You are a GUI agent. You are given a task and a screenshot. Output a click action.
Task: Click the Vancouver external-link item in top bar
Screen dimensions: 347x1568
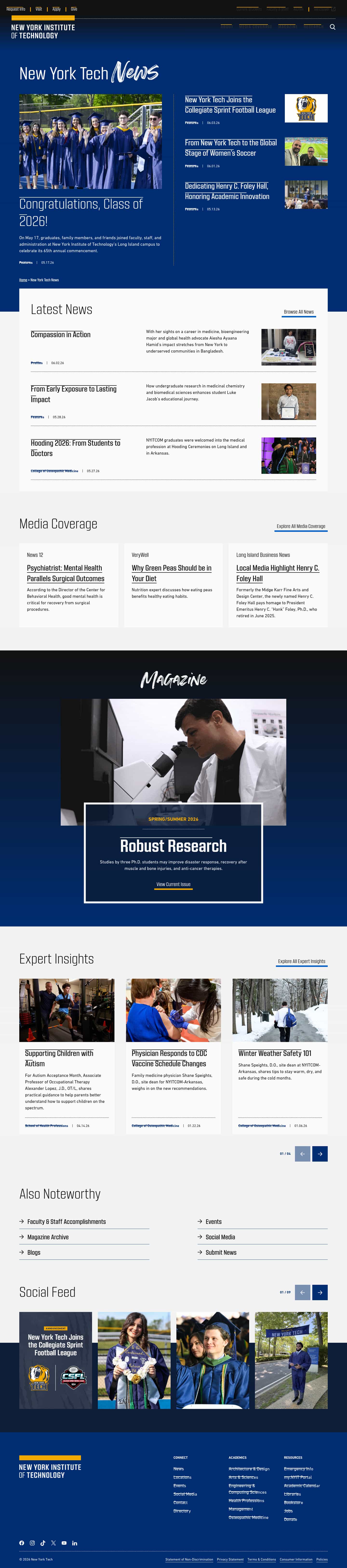324,9
